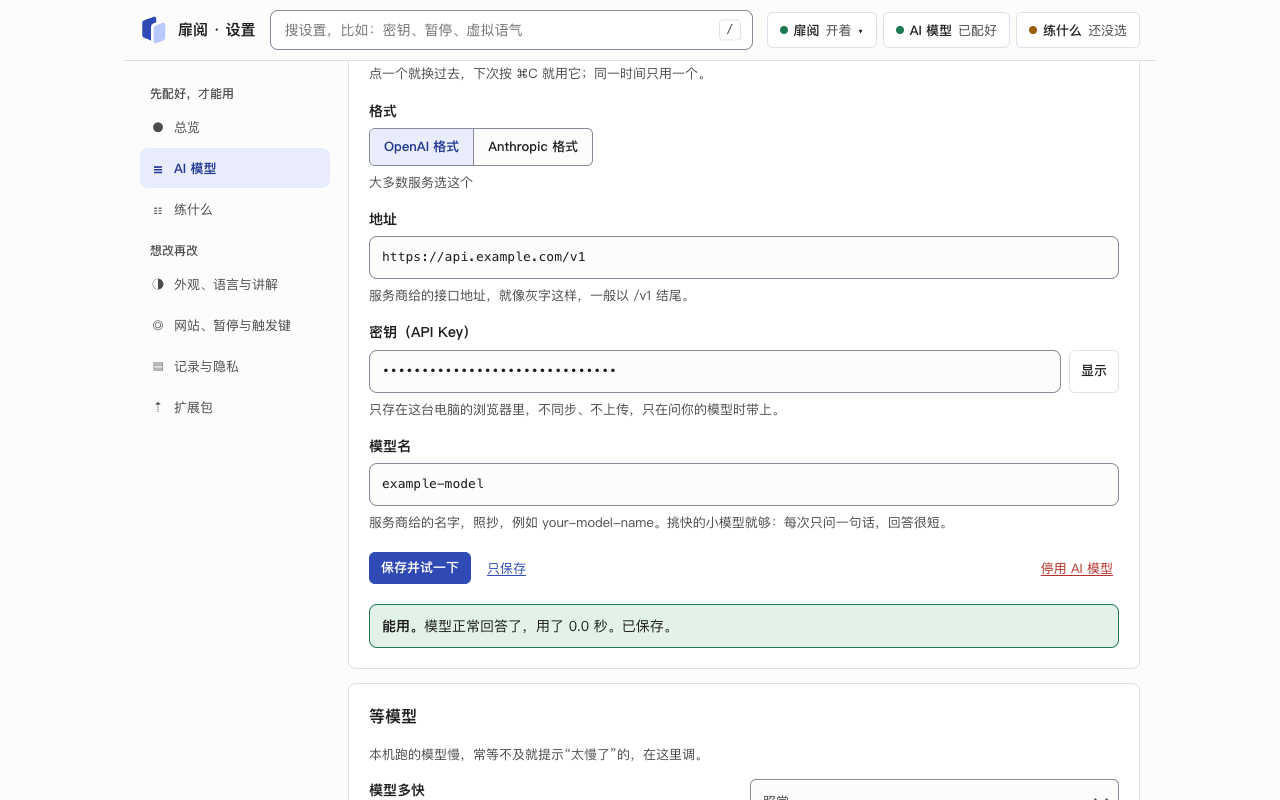Click the 模型名 input field
Image resolution: width=1280 pixels, height=800 pixels.
coord(744,484)
